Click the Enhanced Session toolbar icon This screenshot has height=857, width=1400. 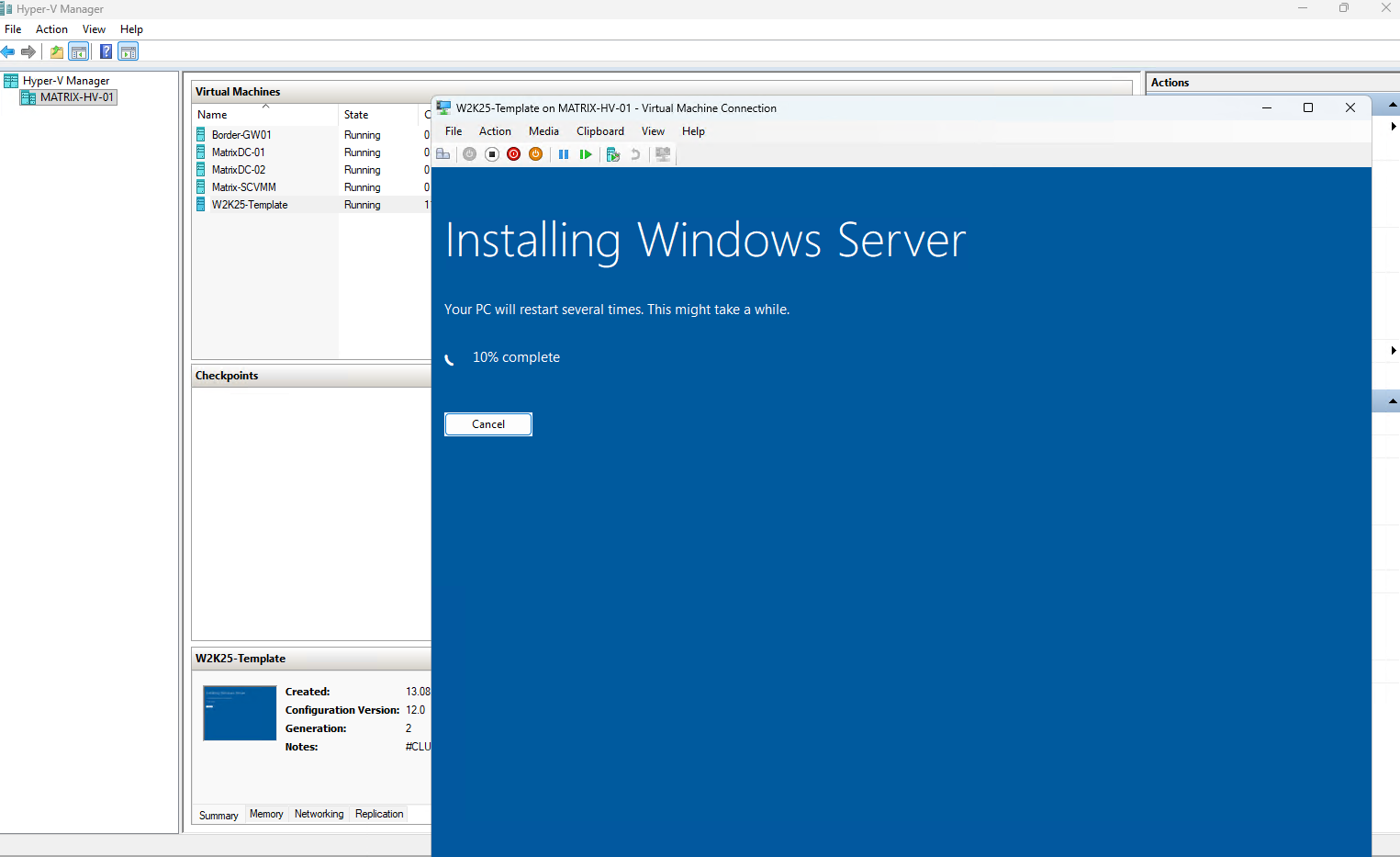pyautogui.click(x=663, y=154)
